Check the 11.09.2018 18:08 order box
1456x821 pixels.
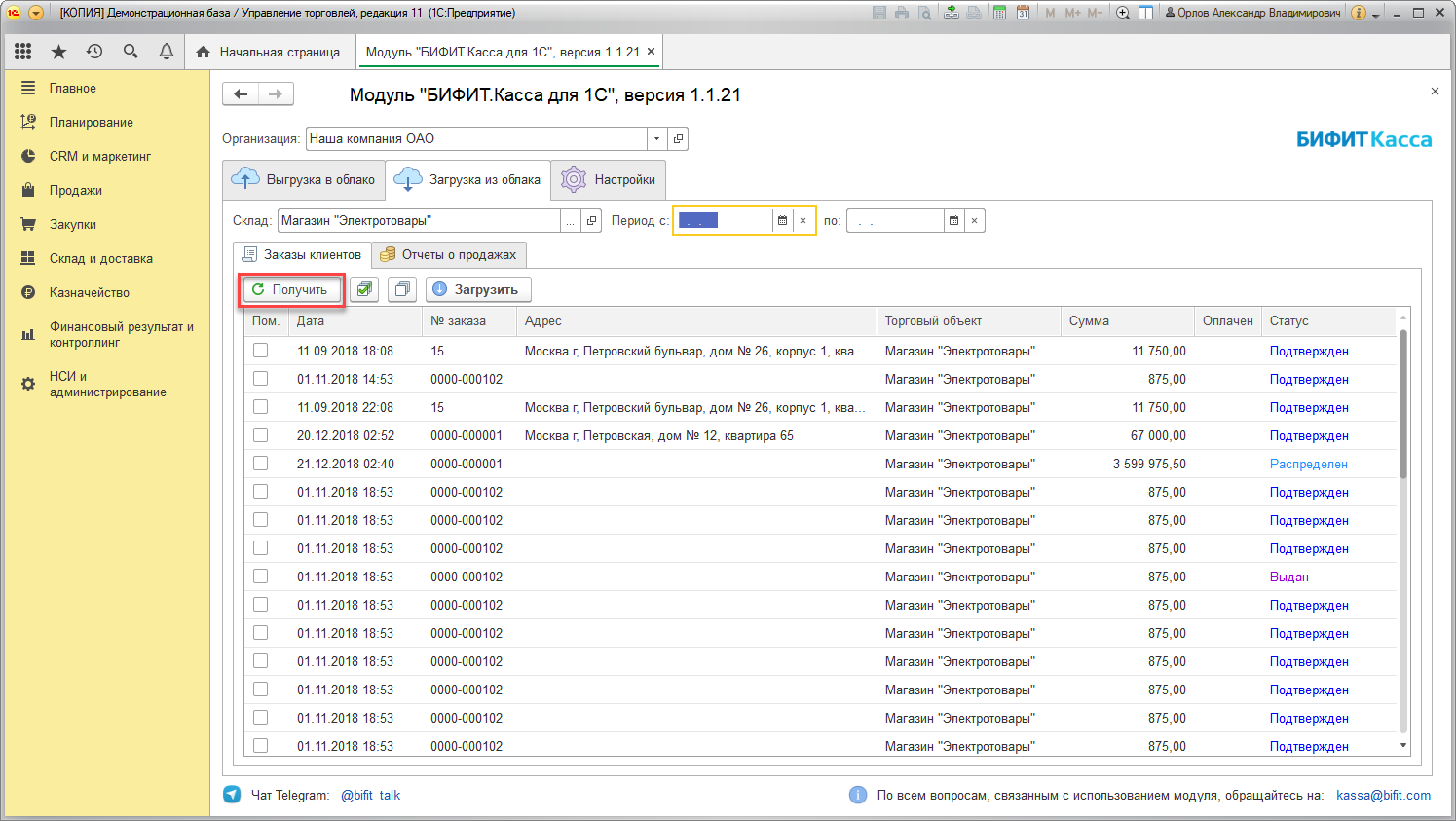260,351
